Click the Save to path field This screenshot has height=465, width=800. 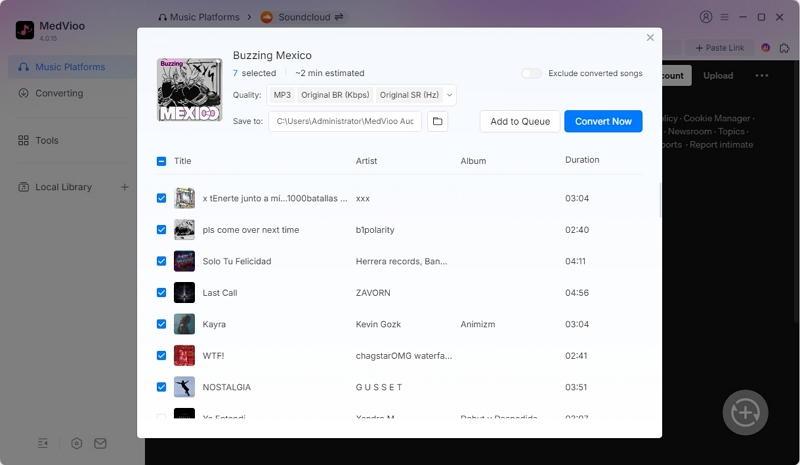pyautogui.click(x=345, y=121)
